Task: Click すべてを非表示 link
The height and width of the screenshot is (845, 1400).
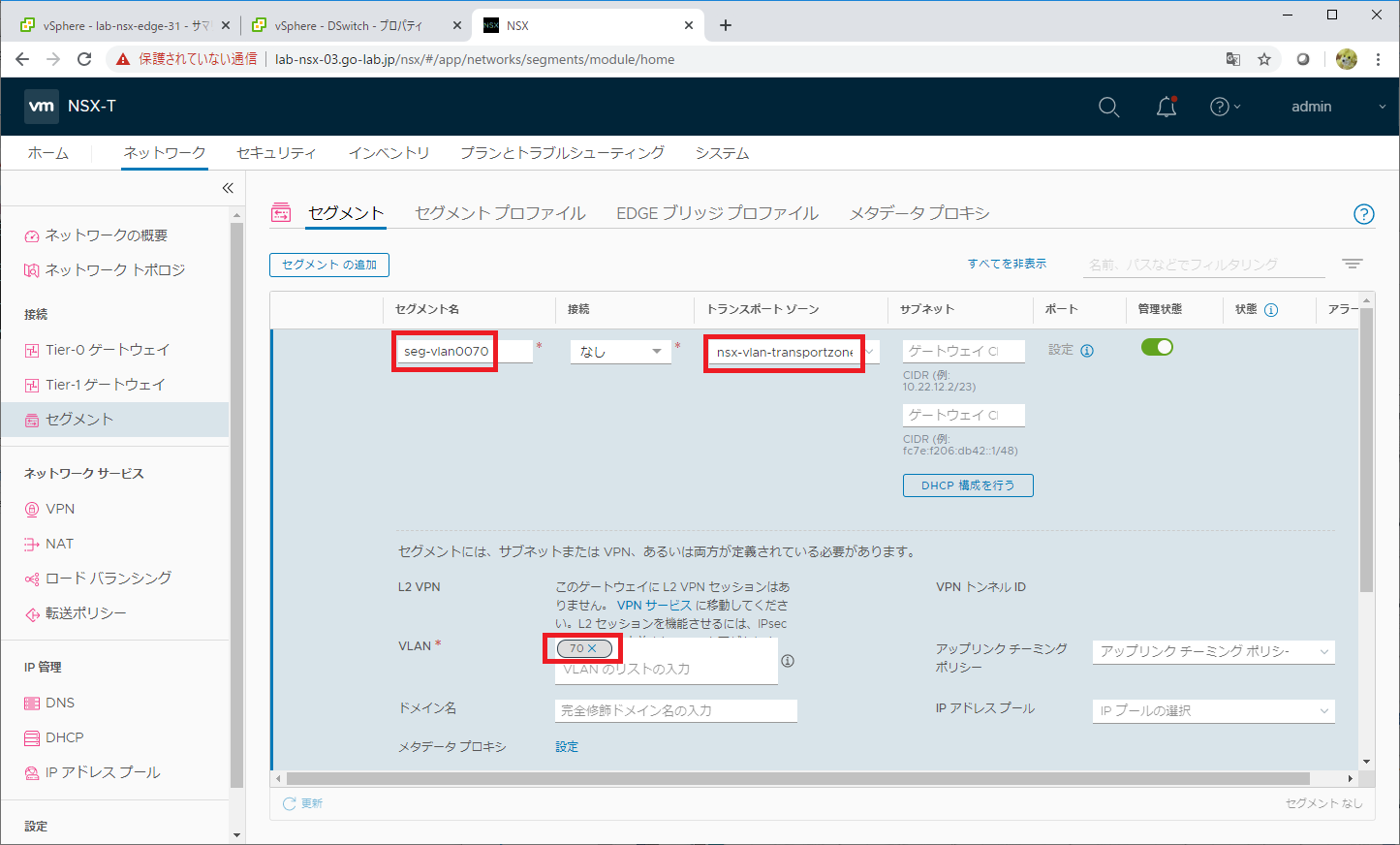Action: [1007, 264]
